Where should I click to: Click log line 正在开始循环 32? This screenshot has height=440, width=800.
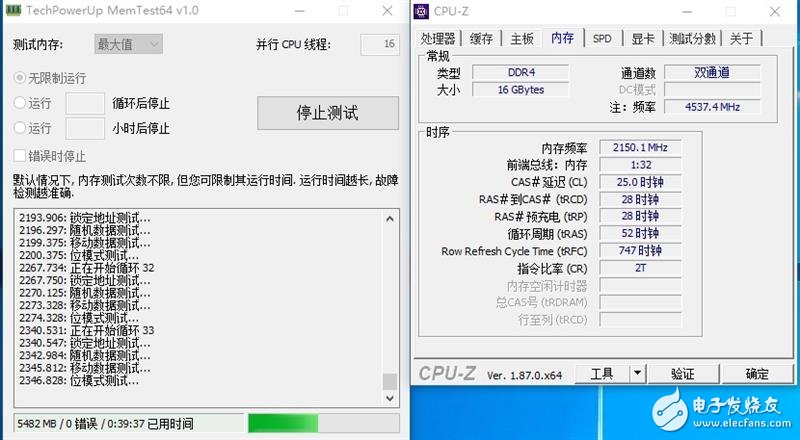click(87, 268)
